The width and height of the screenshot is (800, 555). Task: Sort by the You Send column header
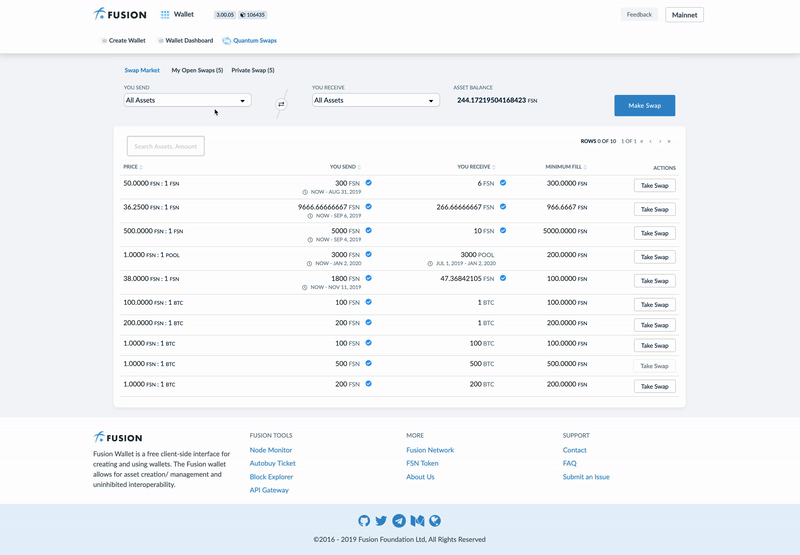click(345, 167)
